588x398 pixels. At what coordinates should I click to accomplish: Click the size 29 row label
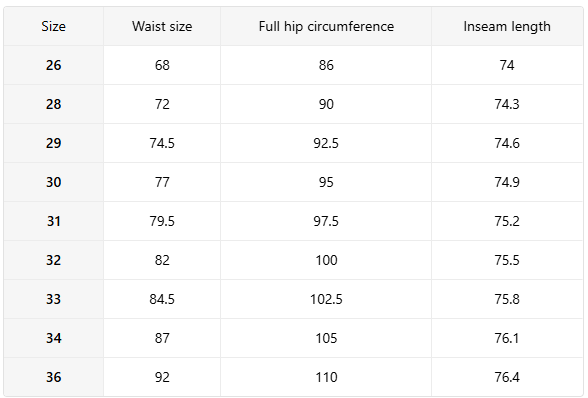click(x=54, y=143)
